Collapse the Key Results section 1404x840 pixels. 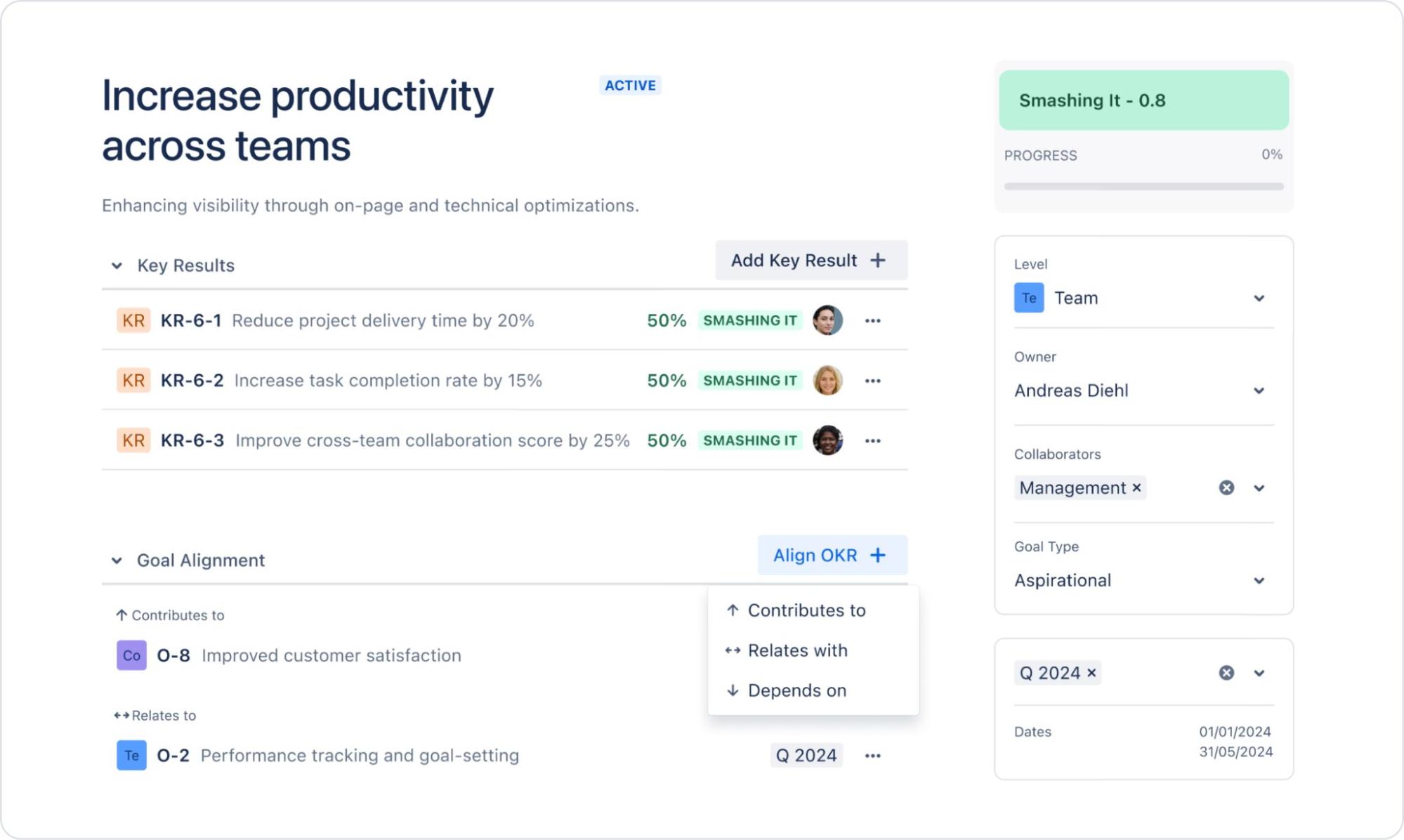coord(117,265)
